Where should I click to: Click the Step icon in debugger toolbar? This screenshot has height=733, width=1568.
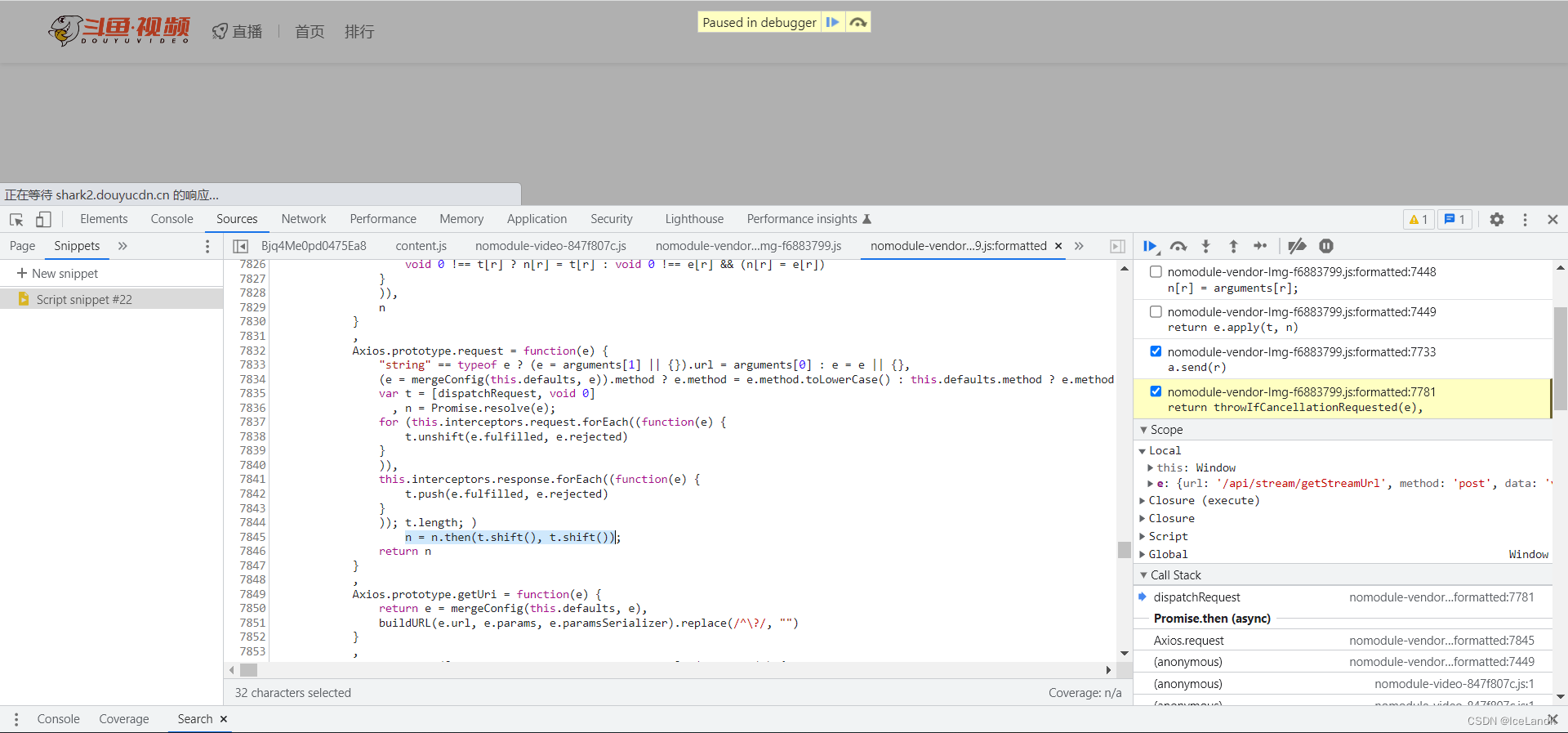1260,246
